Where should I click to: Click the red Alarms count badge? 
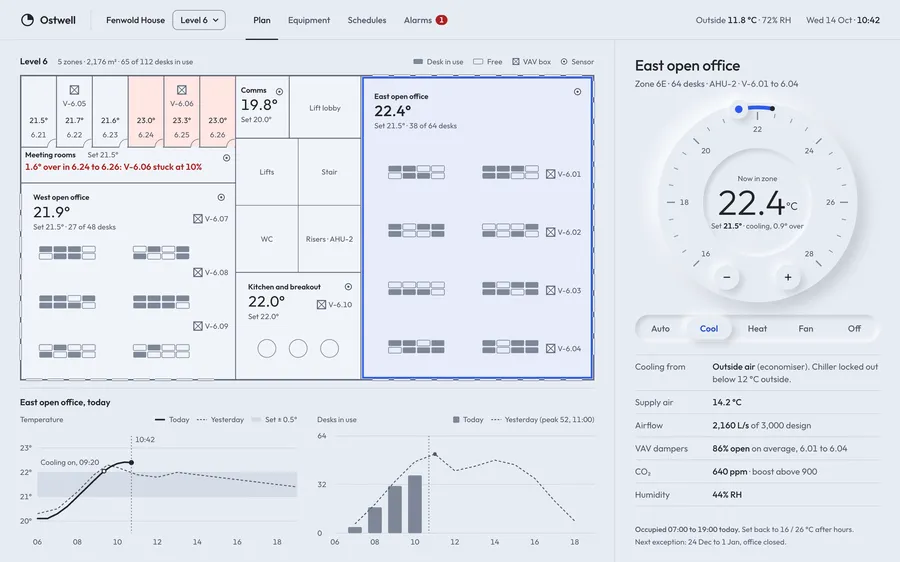tap(441, 20)
